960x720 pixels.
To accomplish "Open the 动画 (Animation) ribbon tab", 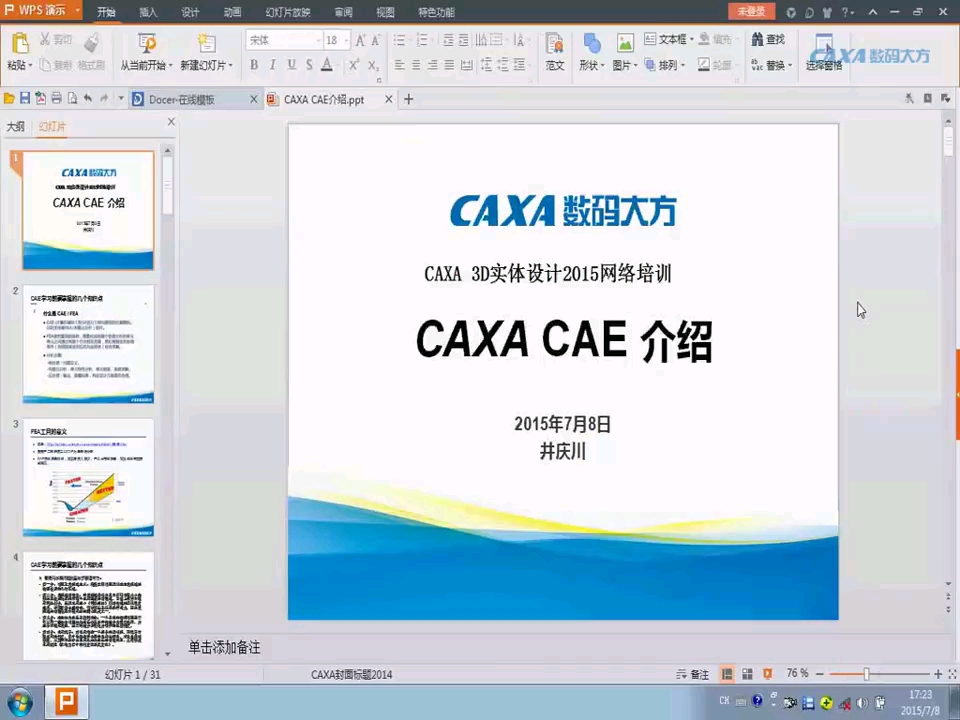I will (232, 12).
